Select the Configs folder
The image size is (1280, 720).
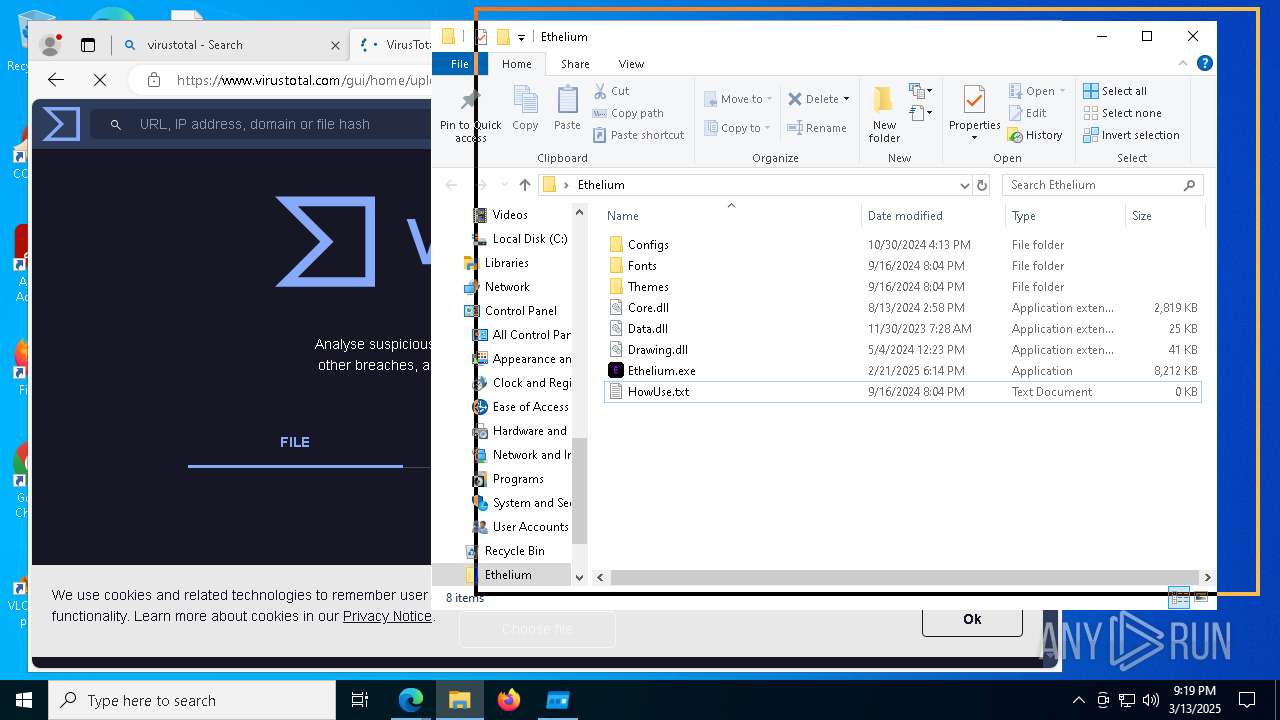pyautogui.click(x=648, y=245)
